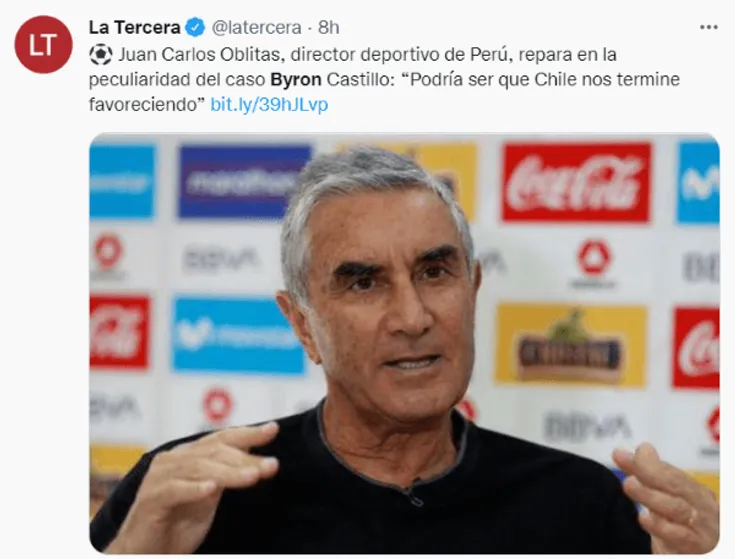Click the blue Movistar logo below Marathon
The width and height of the screenshot is (735, 559).
pos(238,335)
